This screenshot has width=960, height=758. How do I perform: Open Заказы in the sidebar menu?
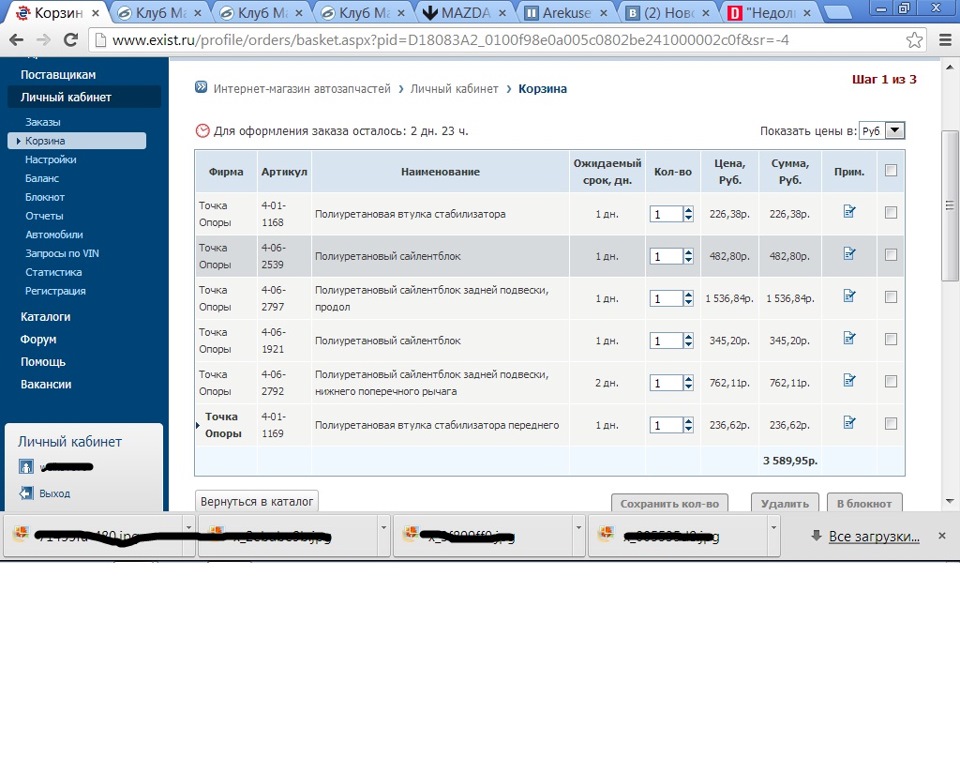click(x=43, y=122)
